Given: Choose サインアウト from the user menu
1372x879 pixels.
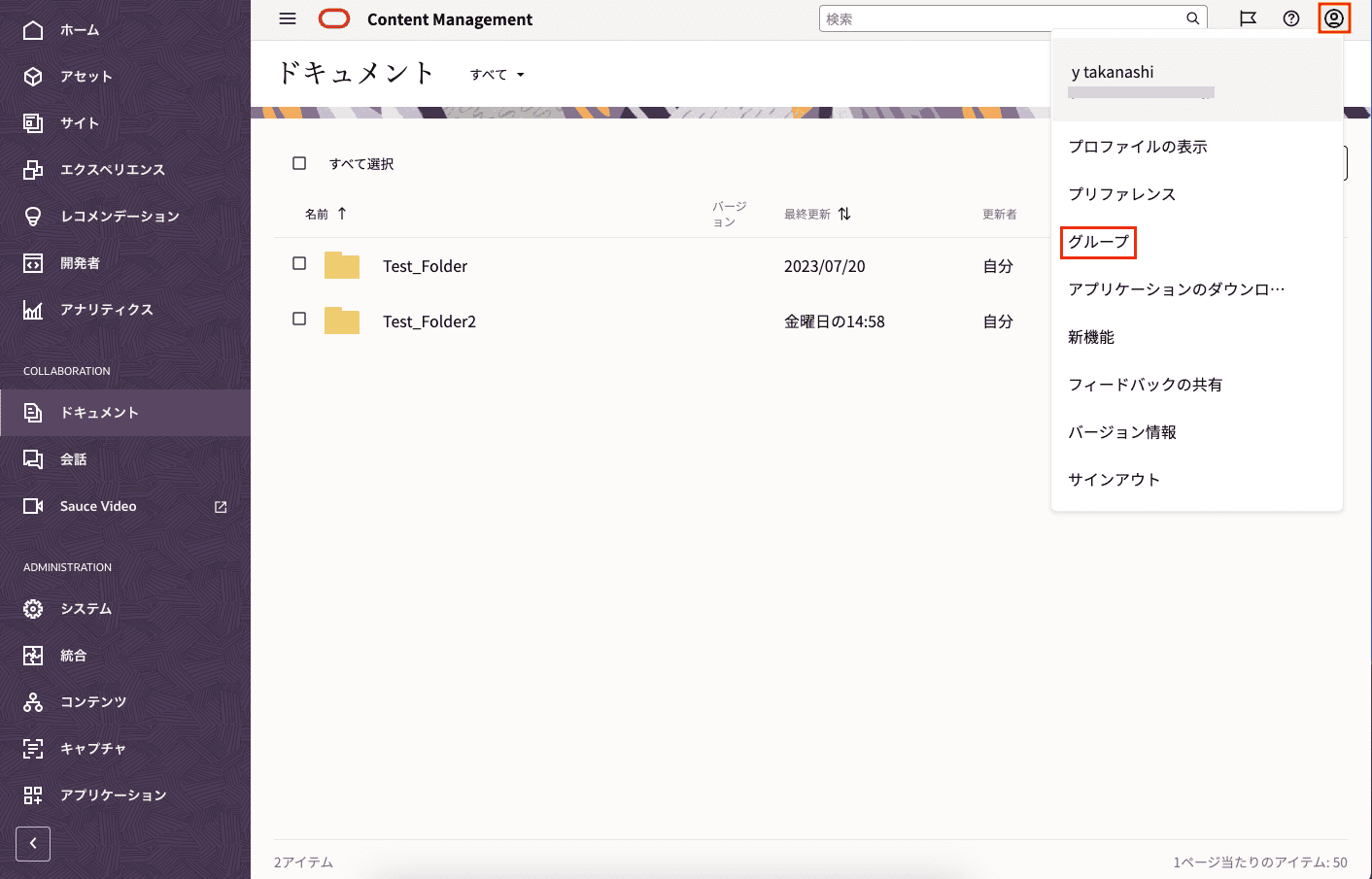Looking at the screenshot, I should point(1114,480).
